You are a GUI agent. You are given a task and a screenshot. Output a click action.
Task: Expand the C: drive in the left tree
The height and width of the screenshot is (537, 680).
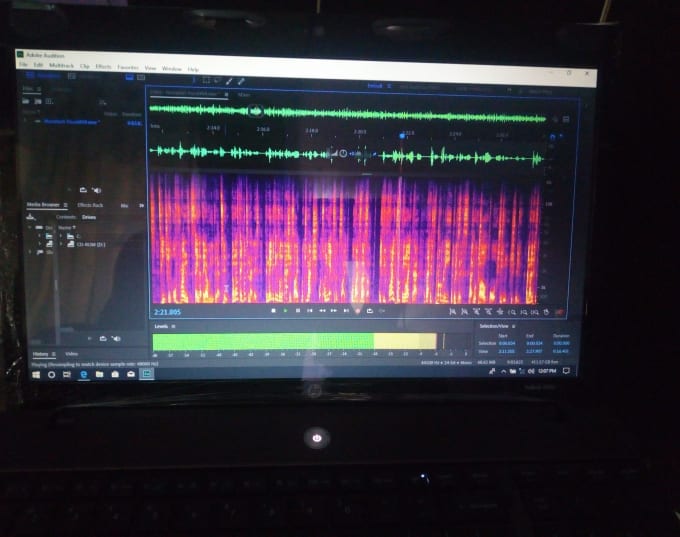click(x=40, y=236)
